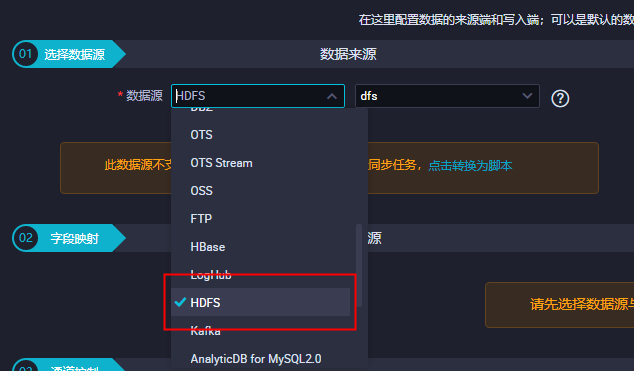Click the 点击转换为脚本 link

point(470,165)
